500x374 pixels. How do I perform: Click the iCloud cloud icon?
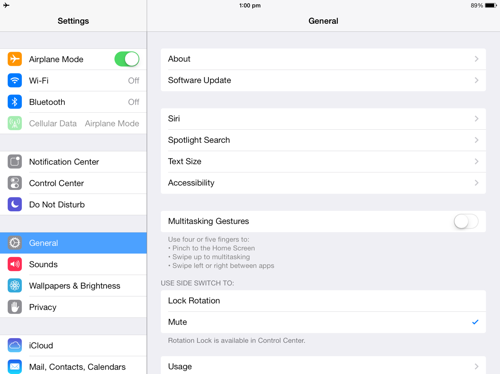click(15, 345)
